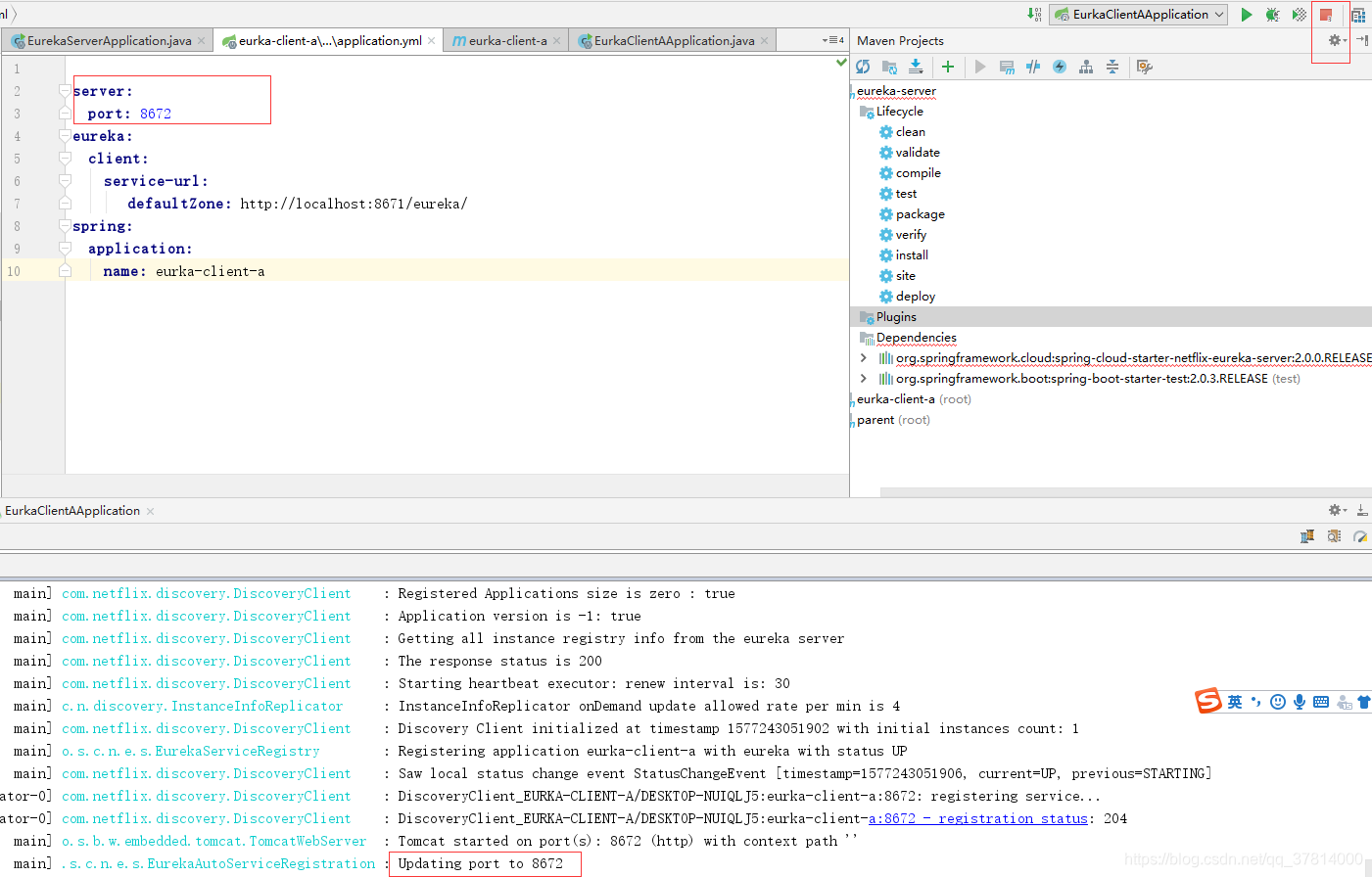
Task: Click the speedometer gauge icon in Run panel
Action: 1360,536
